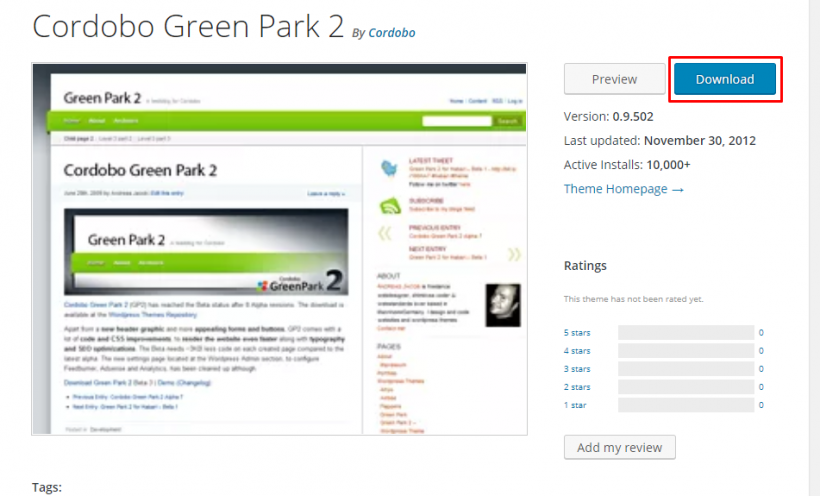
Task: Click the search field in theme screenshot
Action: point(457,121)
